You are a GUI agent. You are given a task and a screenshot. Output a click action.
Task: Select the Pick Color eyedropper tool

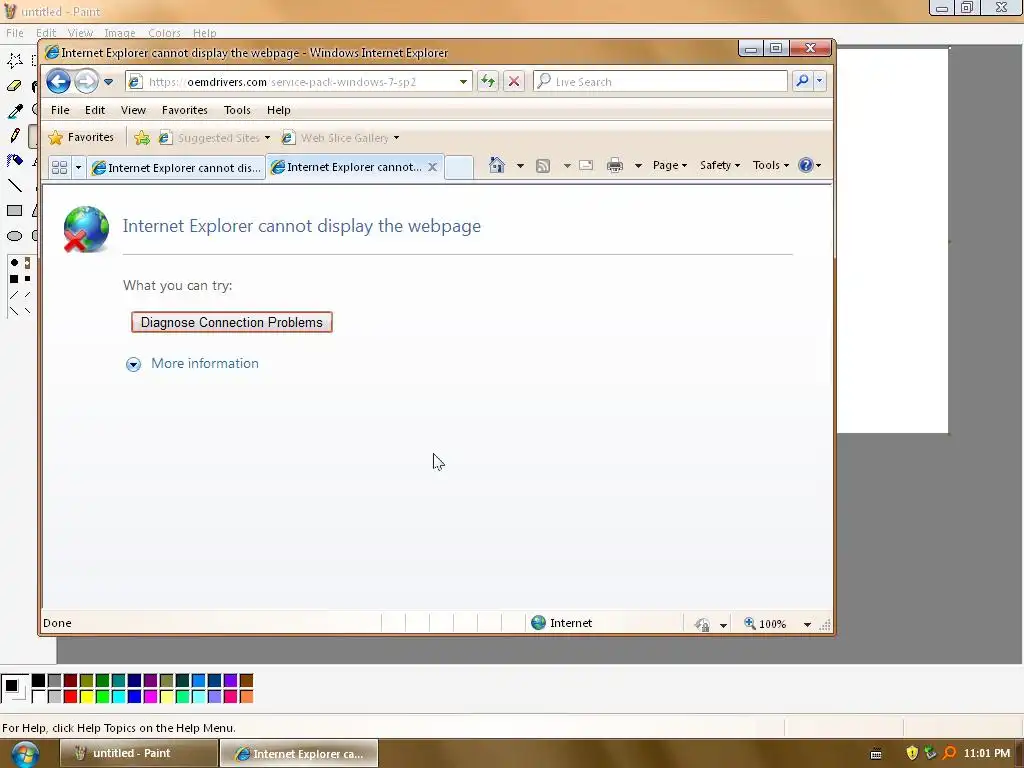point(14,111)
